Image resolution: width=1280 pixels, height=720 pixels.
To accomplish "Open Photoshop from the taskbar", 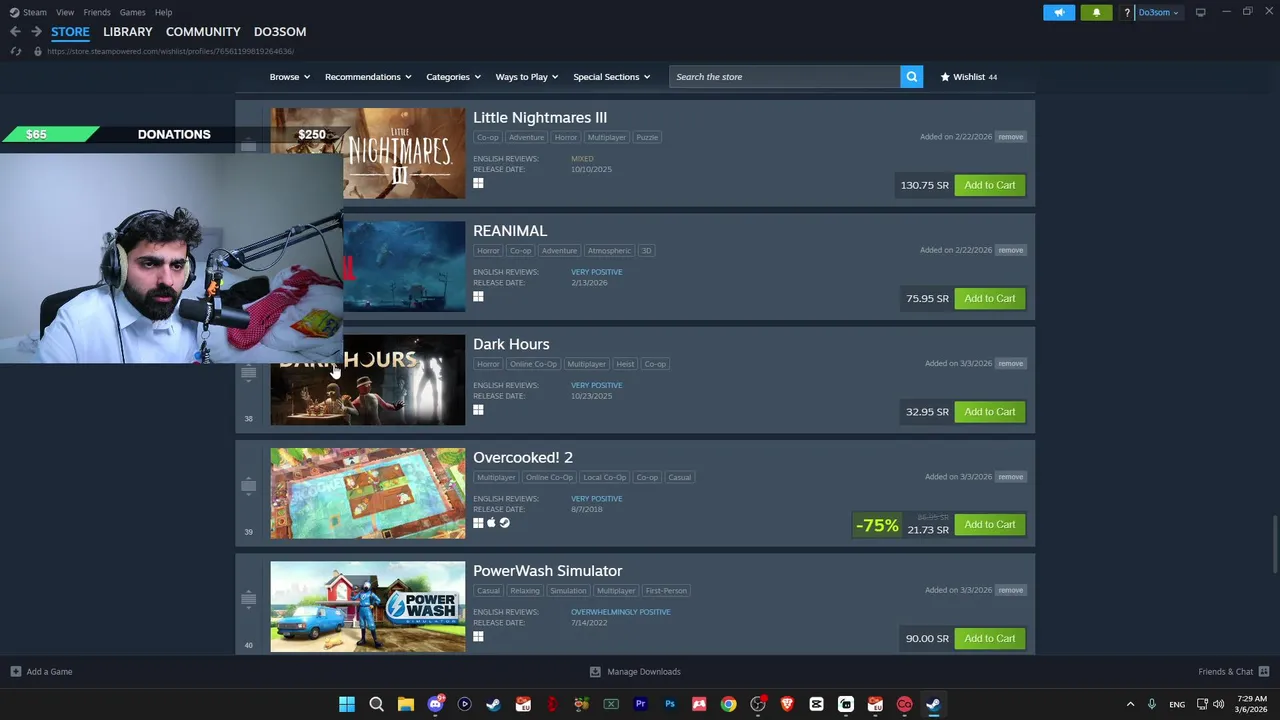I will point(670,704).
